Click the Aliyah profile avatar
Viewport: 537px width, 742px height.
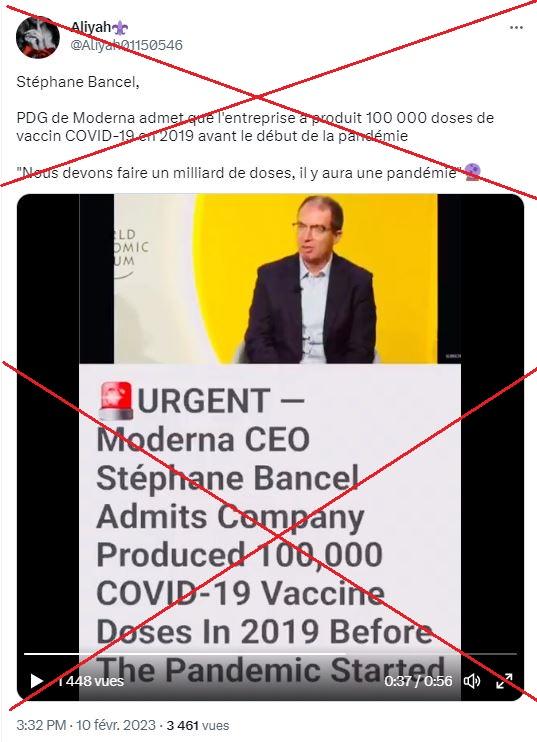[x=37, y=37]
